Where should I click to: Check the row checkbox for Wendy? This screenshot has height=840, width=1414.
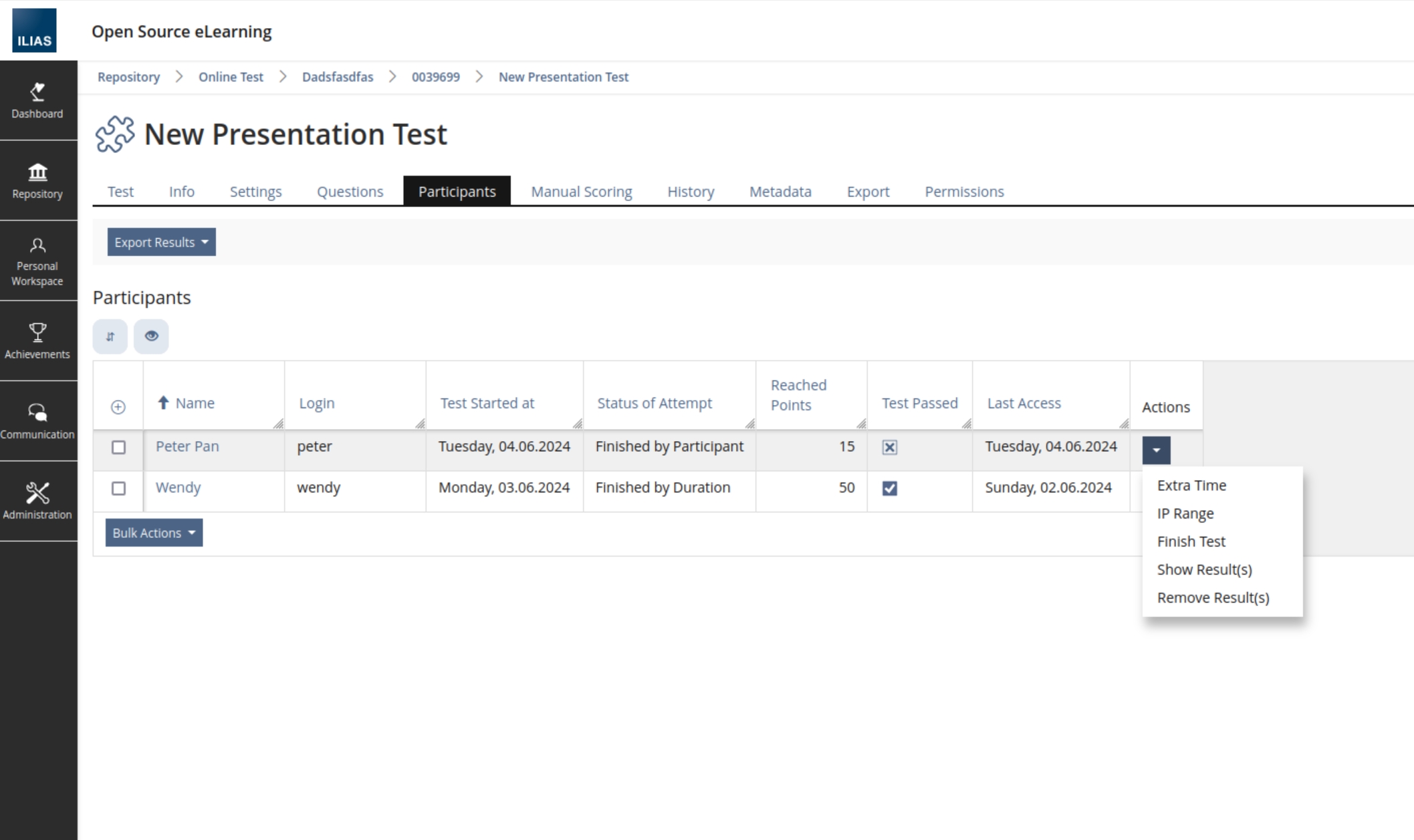[118, 489]
